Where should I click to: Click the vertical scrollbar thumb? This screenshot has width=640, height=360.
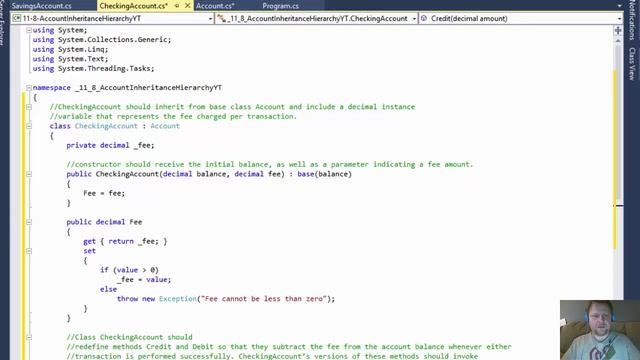pyautogui.click(x=618, y=121)
